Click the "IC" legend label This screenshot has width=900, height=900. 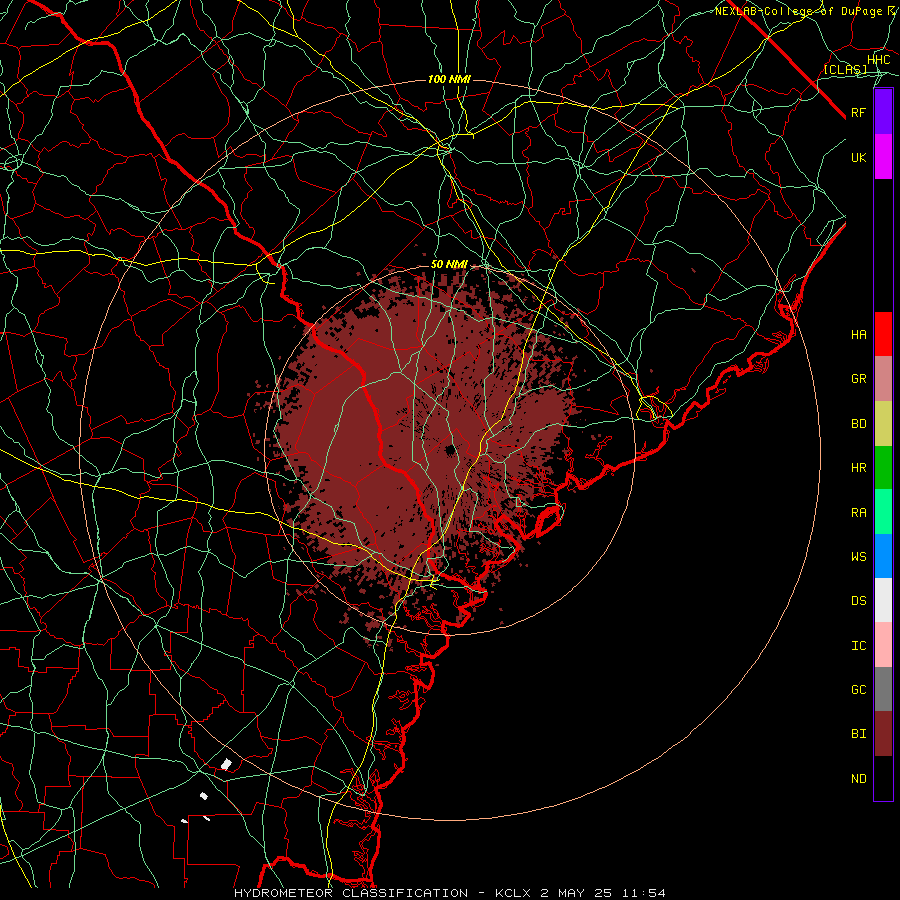(859, 645)
